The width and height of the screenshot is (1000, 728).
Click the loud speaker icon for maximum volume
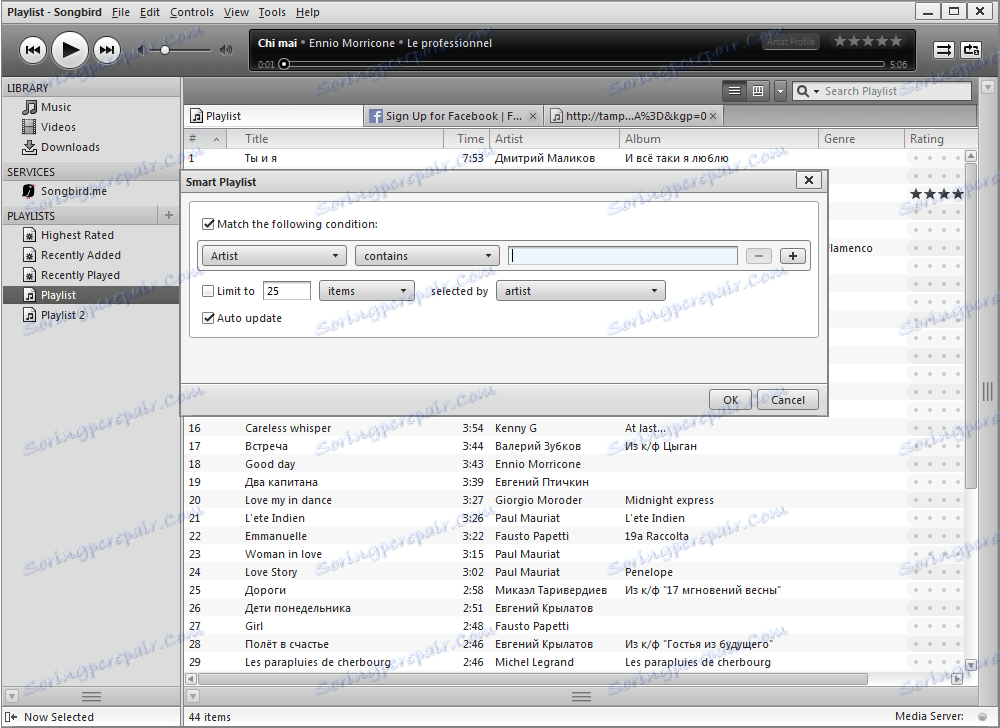pyautogui.click(x=225, y=50)
